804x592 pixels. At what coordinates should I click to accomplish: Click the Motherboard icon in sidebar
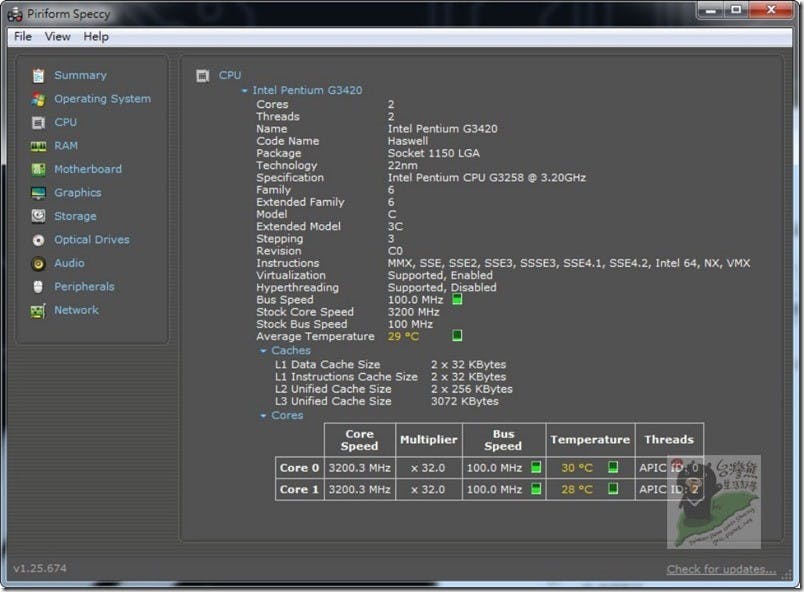[x=38, y=169]
